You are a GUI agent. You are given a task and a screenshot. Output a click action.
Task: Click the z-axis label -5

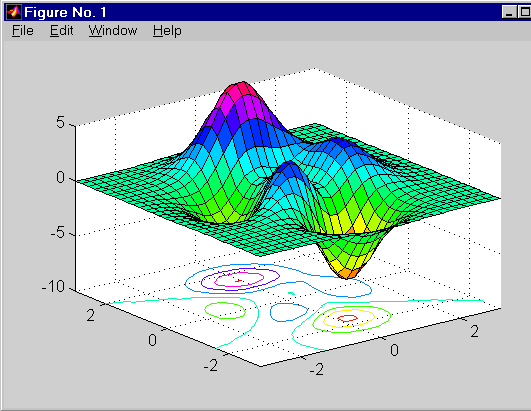click(57, 232)
